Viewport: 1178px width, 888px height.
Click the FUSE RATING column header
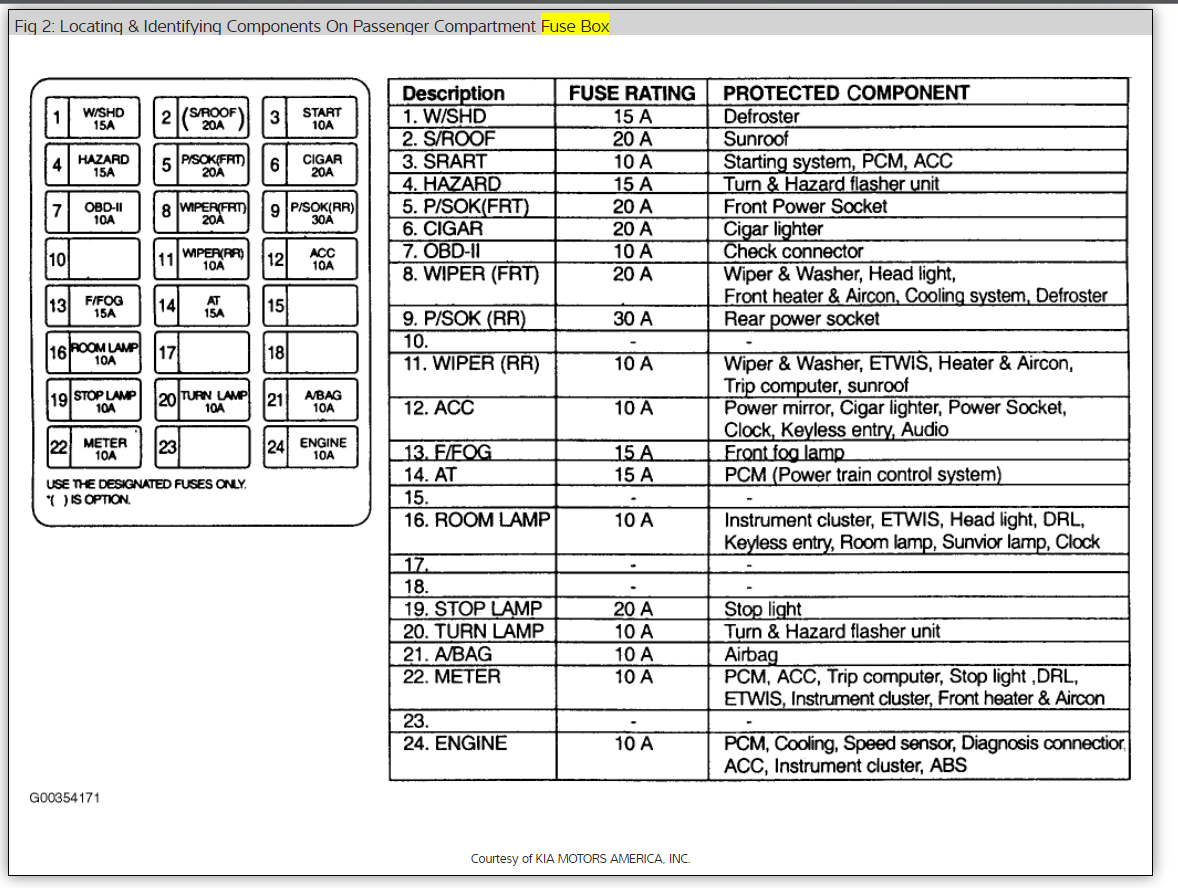pyautogui.click(x=632, y=93)
